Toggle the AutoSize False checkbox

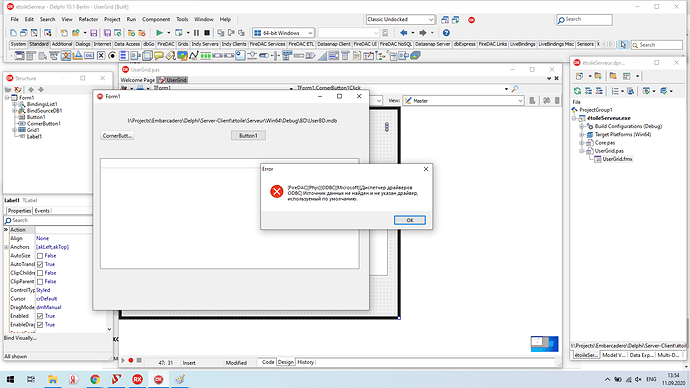coord(40,256)
